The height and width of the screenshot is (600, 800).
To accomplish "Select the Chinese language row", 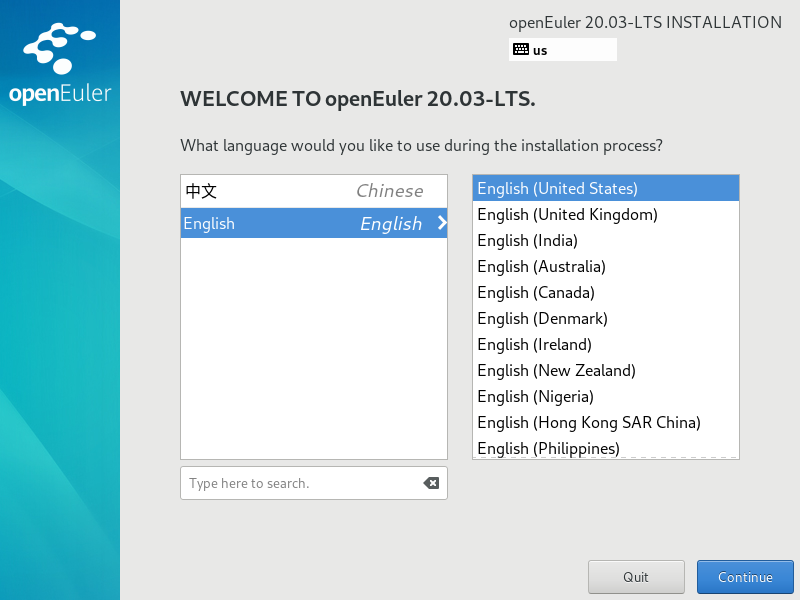I will (314, 191).
